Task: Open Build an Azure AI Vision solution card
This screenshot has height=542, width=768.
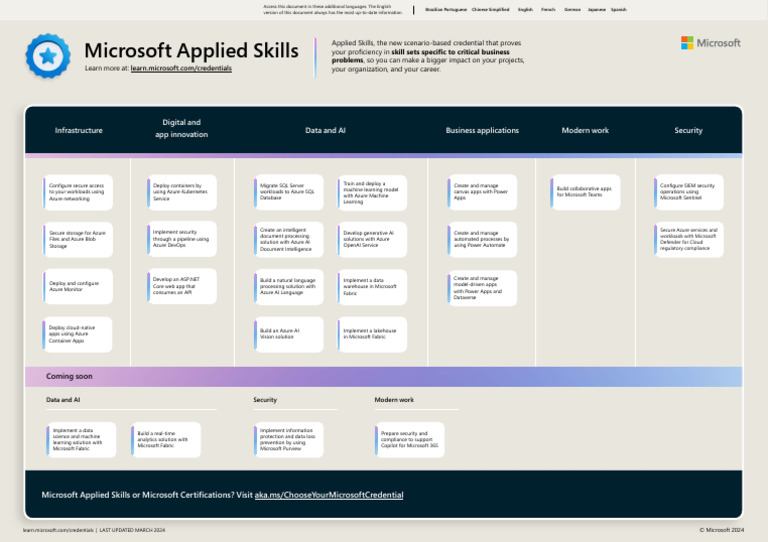Action: pyautogui.click(x=288, y=334)
